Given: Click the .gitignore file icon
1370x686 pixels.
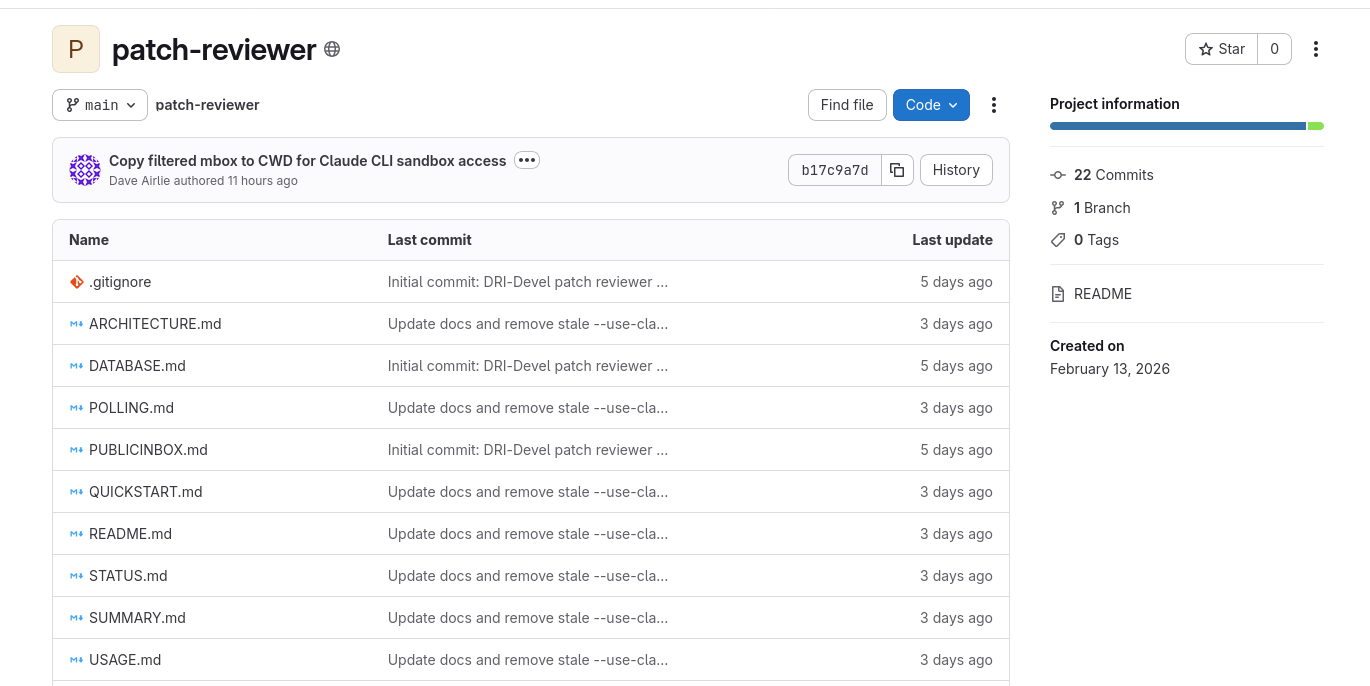Looking at the screenshot, I should (76, 282).
